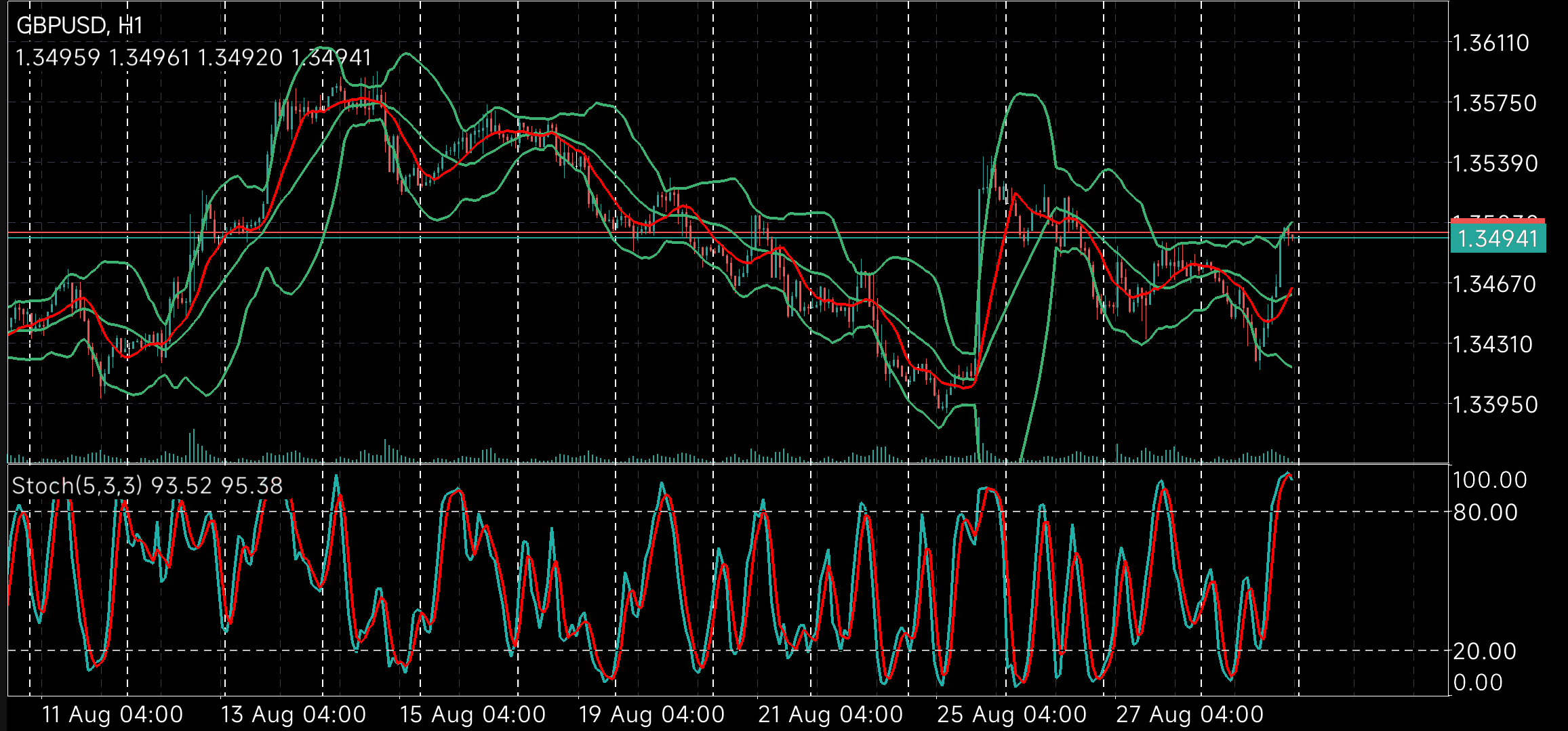Click the 25 Aug 04:00 time label
The height and width of the screenshot is (731, 1568).
click(x=1012, y=715)
